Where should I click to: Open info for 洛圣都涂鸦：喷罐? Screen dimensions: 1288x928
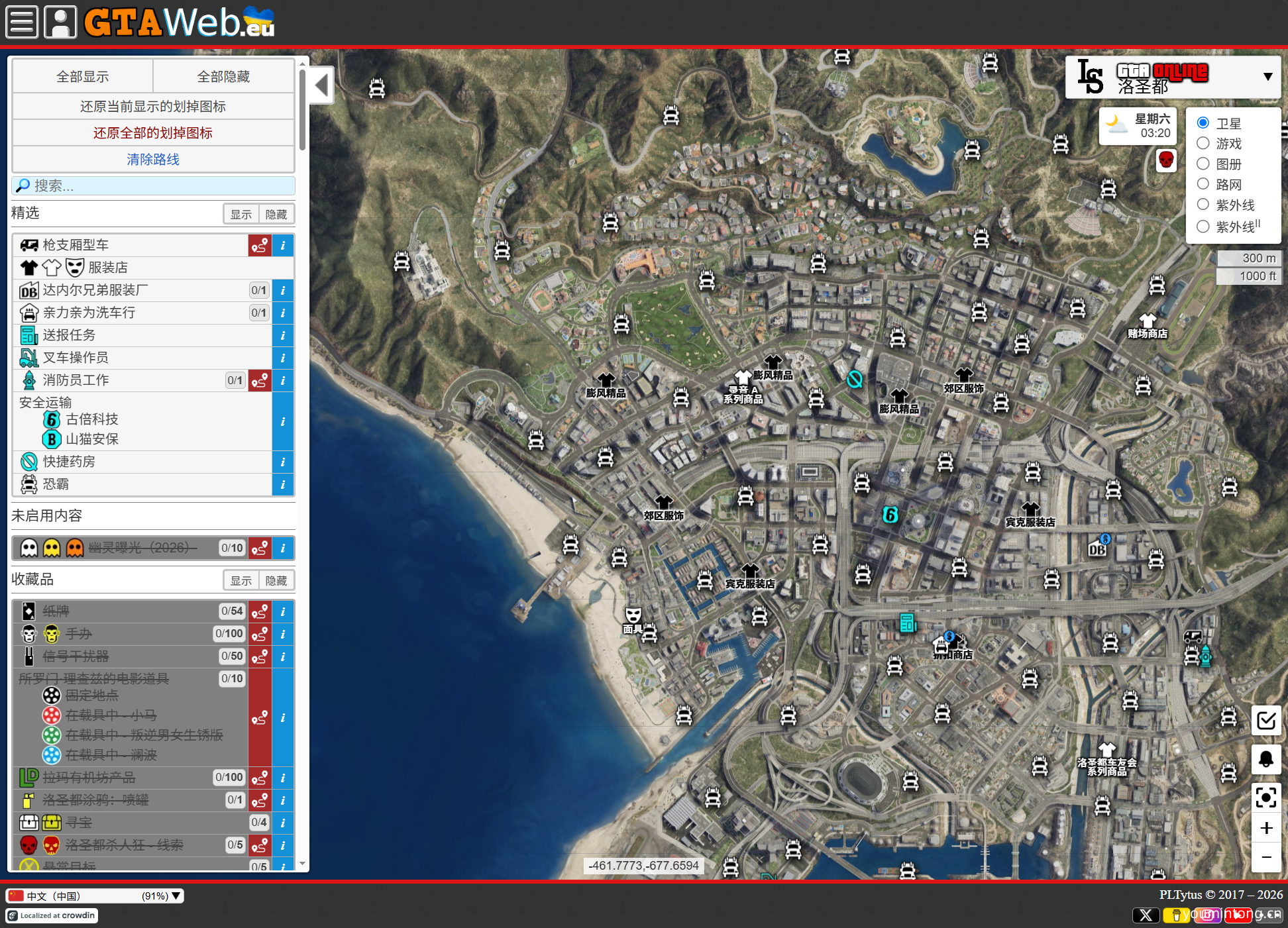[x=283, y=799]
